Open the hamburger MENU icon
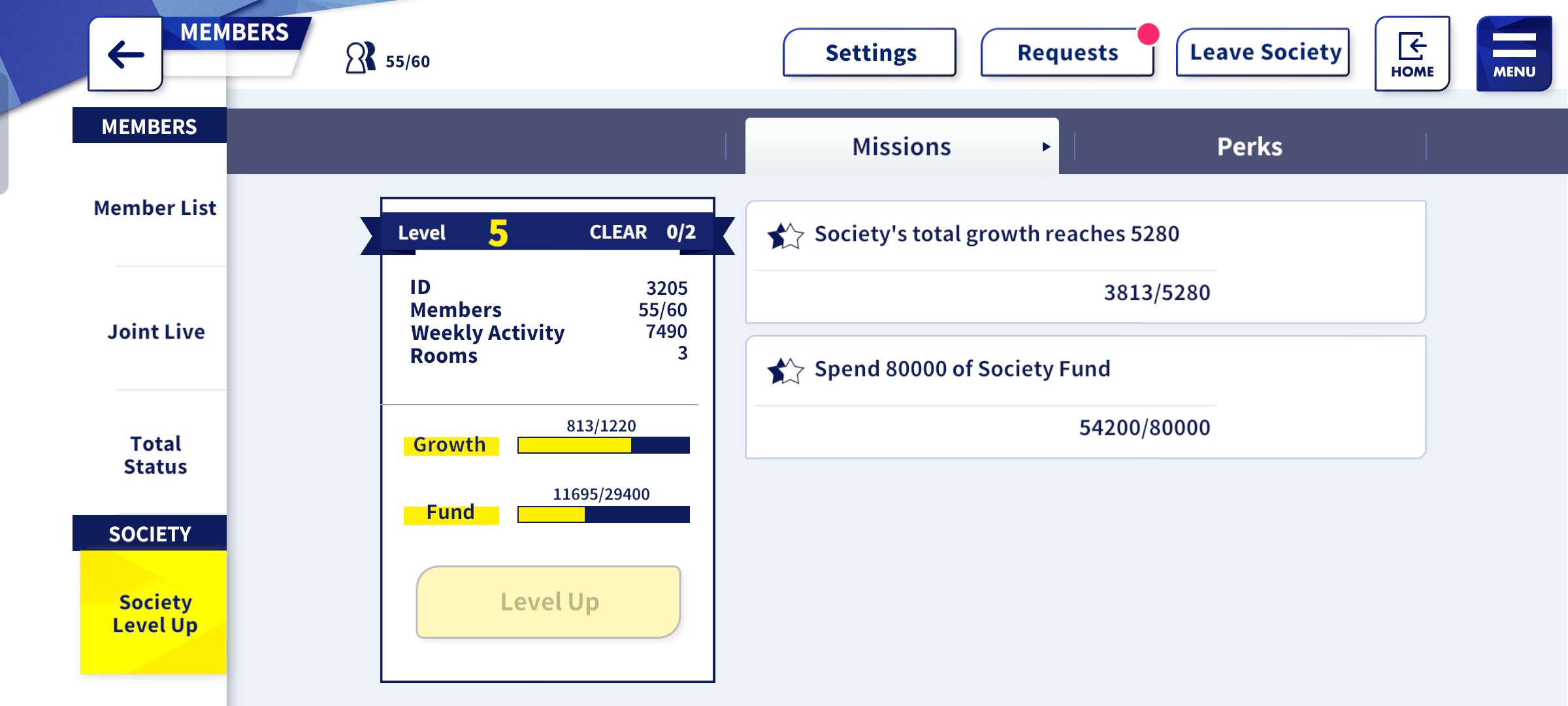 tap(1514, 54)
